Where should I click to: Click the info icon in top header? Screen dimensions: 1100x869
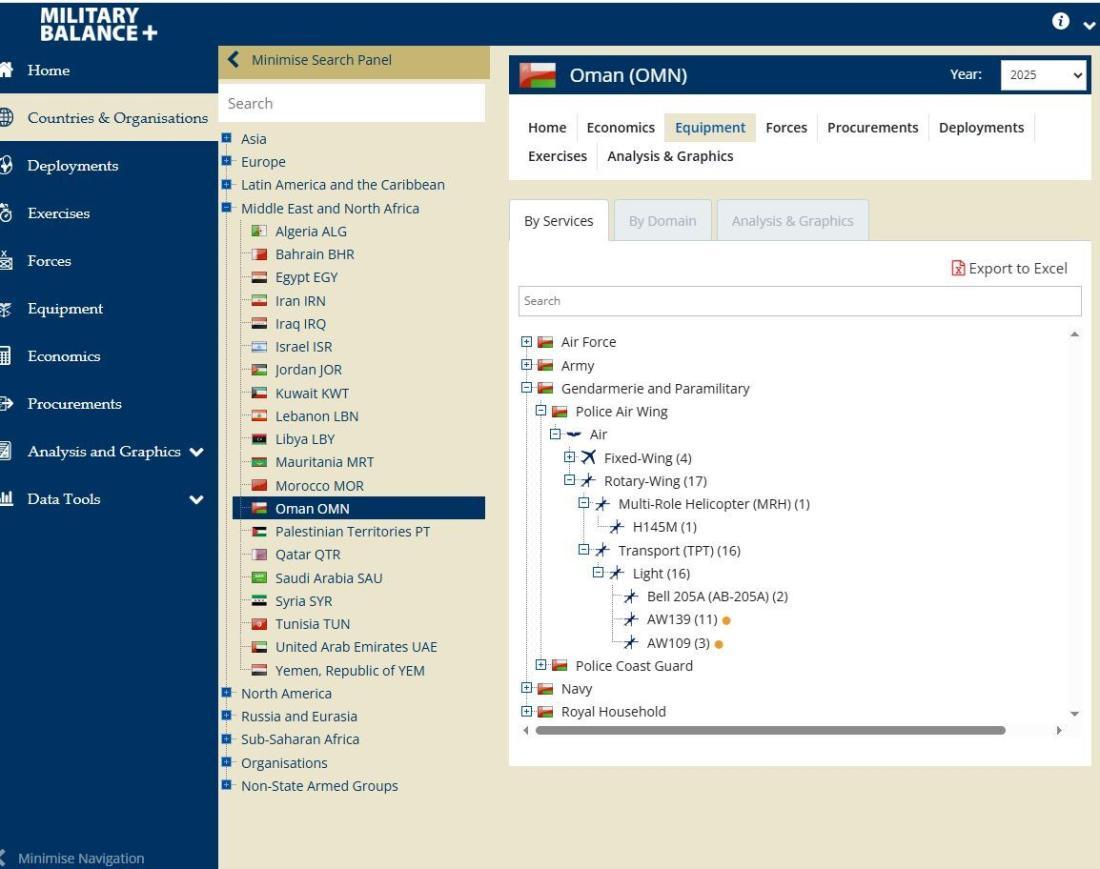click(x=1060, y=21)
